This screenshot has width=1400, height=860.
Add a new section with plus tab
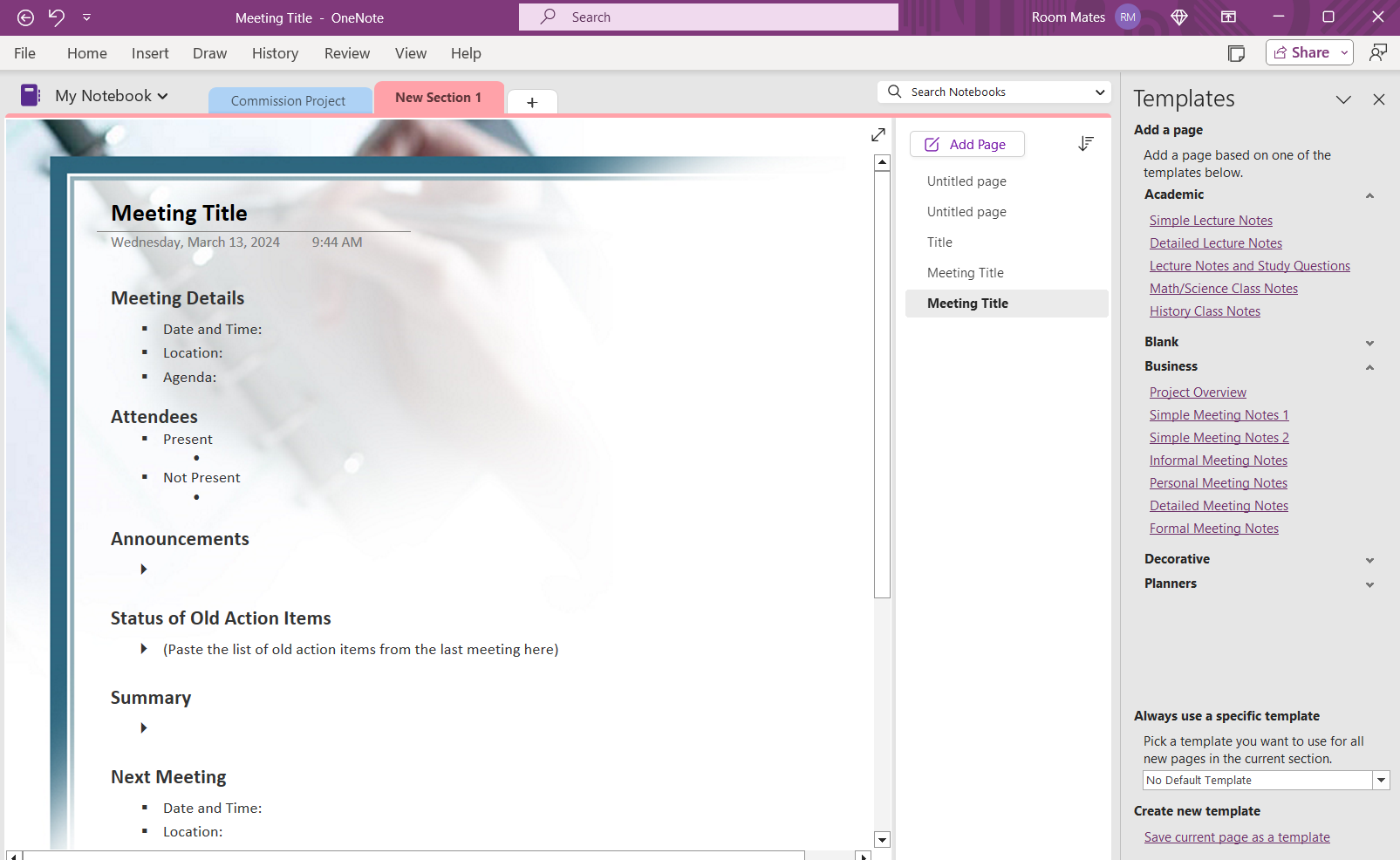[x=532, y=102]
